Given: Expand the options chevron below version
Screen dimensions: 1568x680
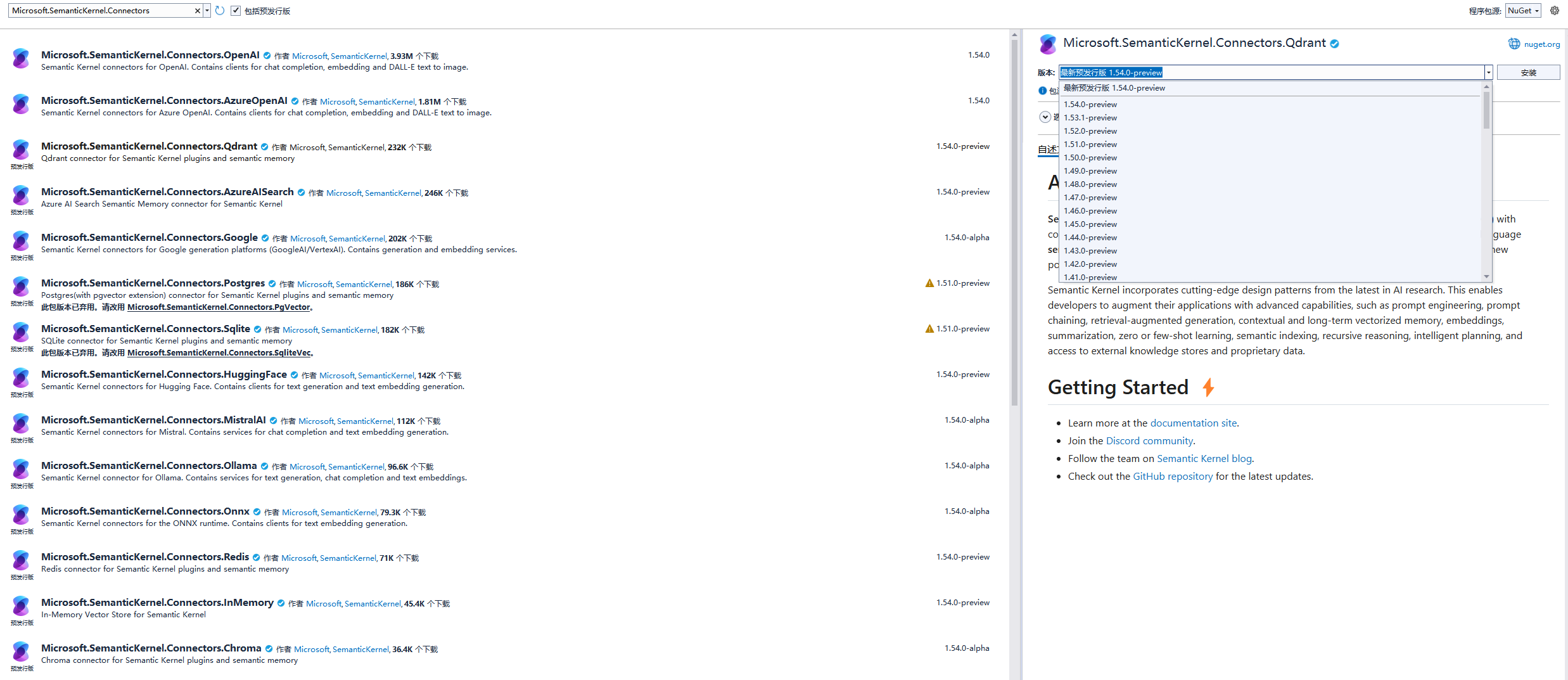Looking at the screenshot, I should [1045, 117].
